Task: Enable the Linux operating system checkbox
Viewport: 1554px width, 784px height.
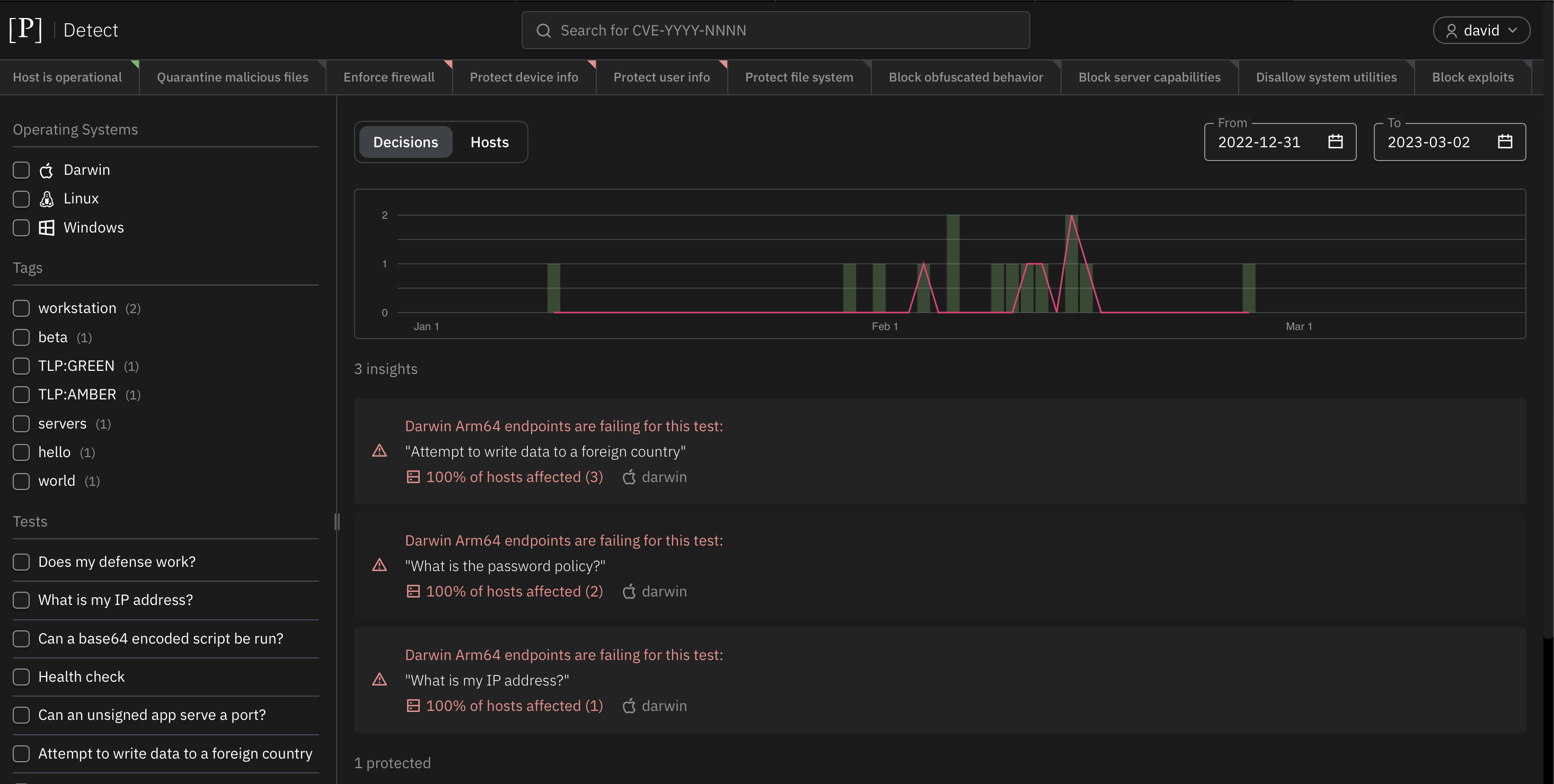Action: tap(21, 199)
